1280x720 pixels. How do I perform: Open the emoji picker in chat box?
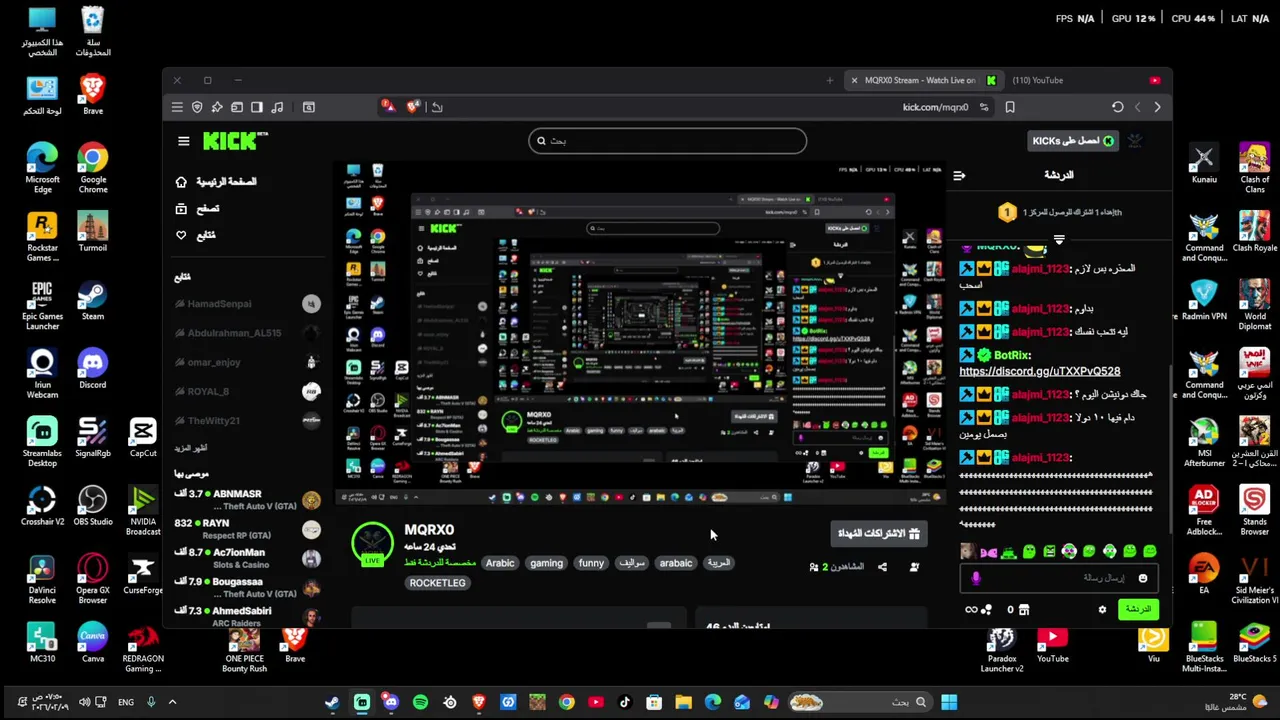click(x=1143, y=578)
